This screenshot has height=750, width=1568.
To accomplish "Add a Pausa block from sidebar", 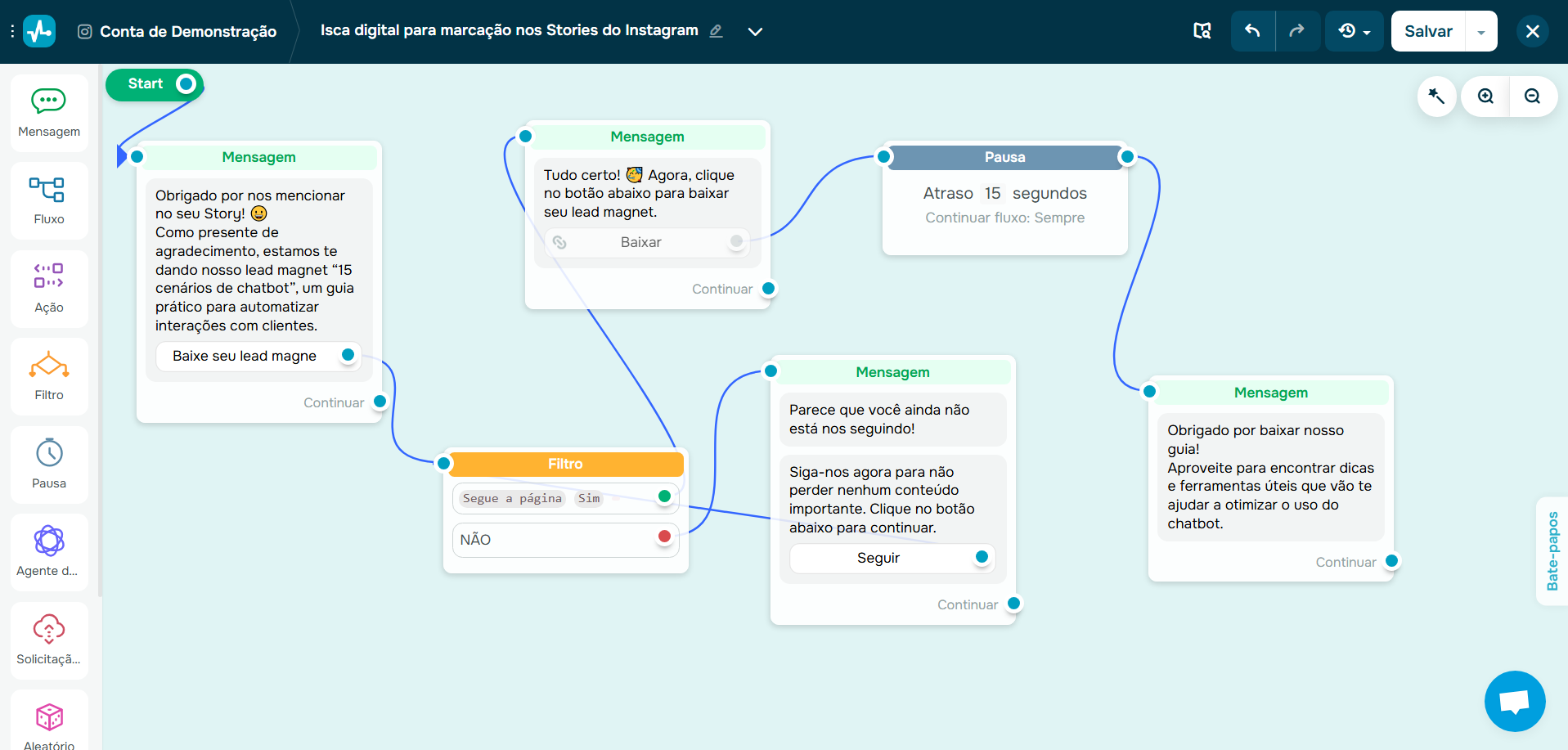I will 49,465.
